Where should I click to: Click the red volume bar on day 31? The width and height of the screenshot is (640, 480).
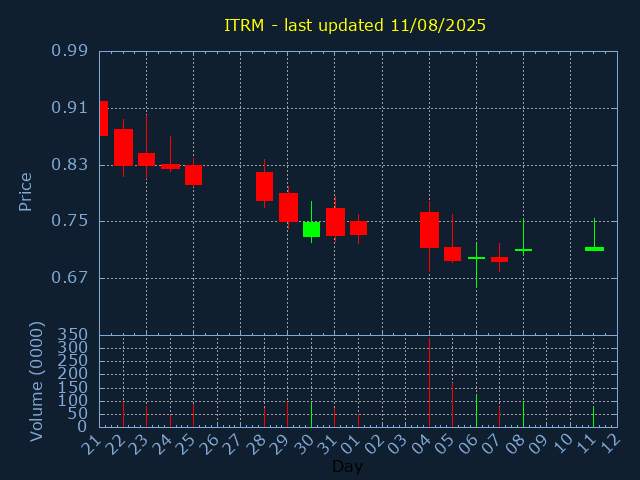(334, 418)
